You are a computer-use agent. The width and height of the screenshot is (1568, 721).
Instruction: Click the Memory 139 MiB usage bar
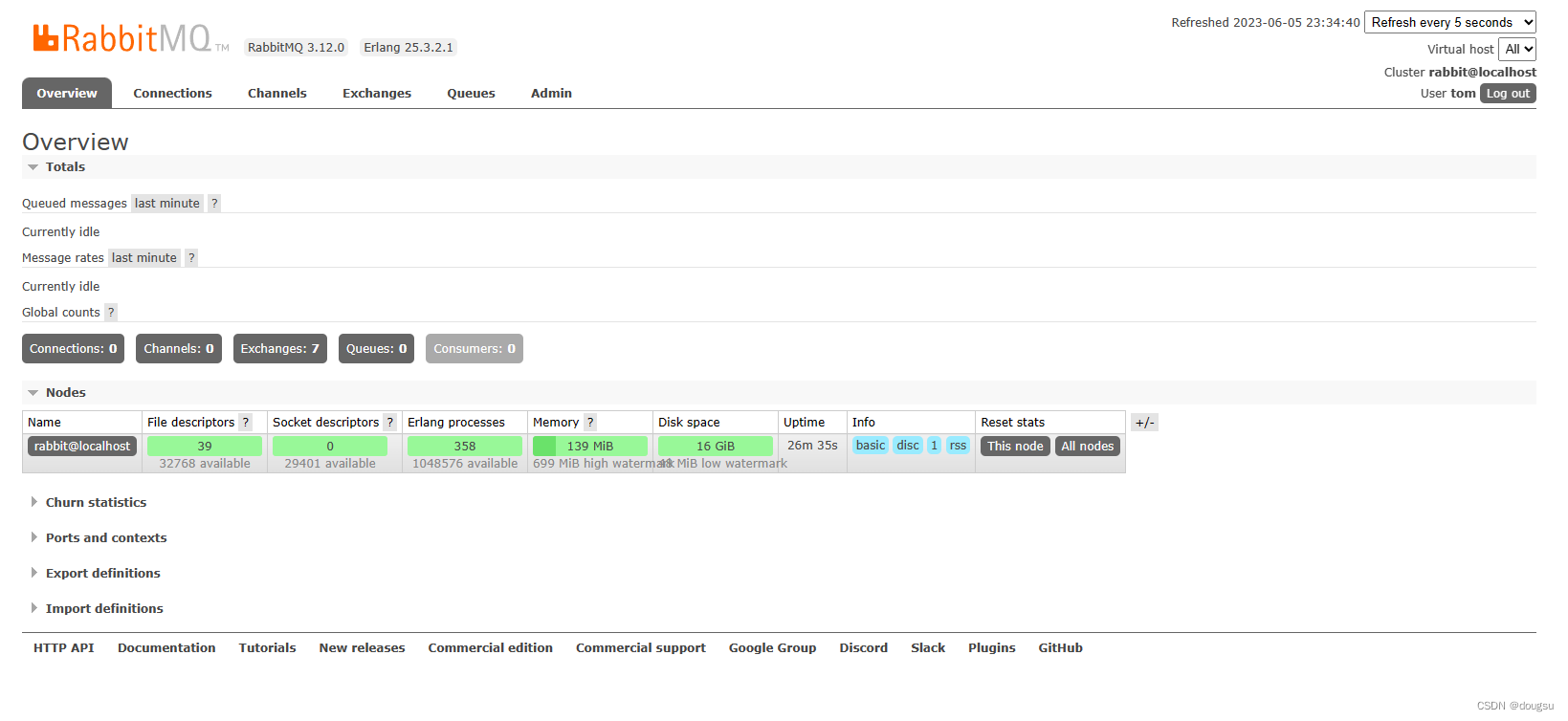point(590,447)
